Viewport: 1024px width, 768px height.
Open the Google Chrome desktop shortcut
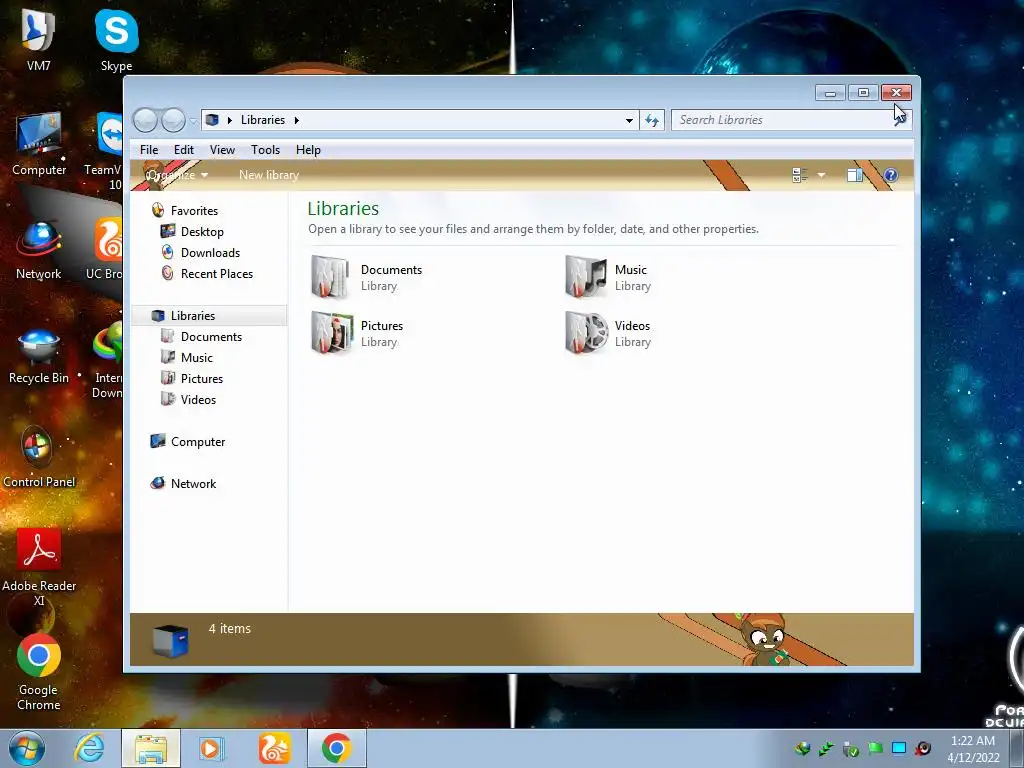pos(39,673)
